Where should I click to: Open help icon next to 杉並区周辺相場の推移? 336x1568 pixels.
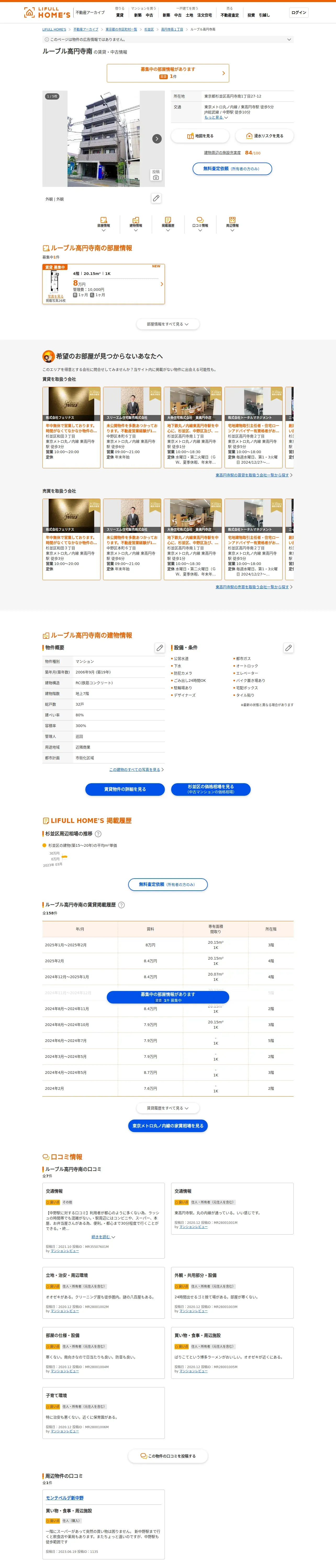pyautogui.click(x=98, y=834)
